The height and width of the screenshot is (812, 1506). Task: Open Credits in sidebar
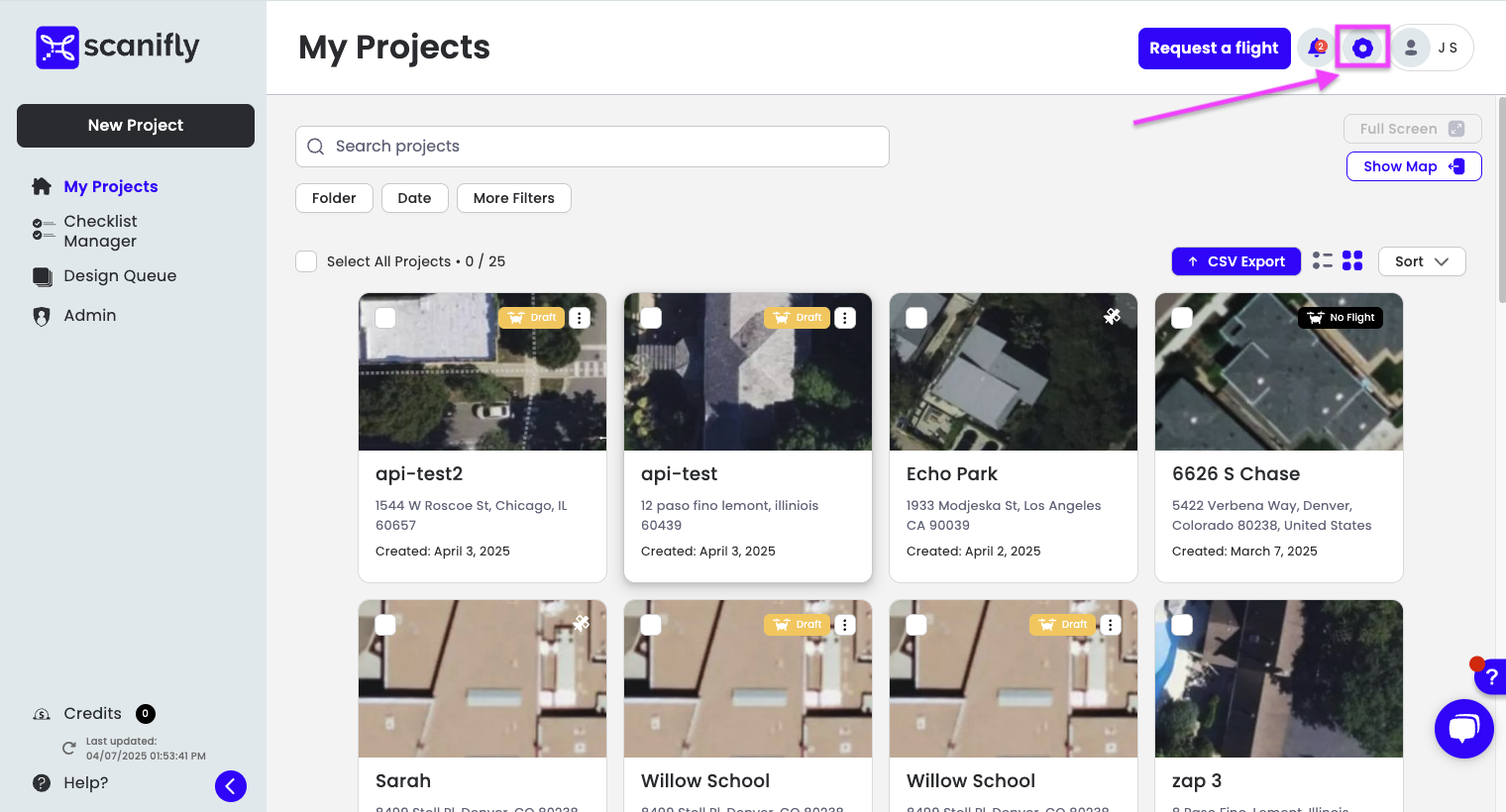click(x=93, y=713)
